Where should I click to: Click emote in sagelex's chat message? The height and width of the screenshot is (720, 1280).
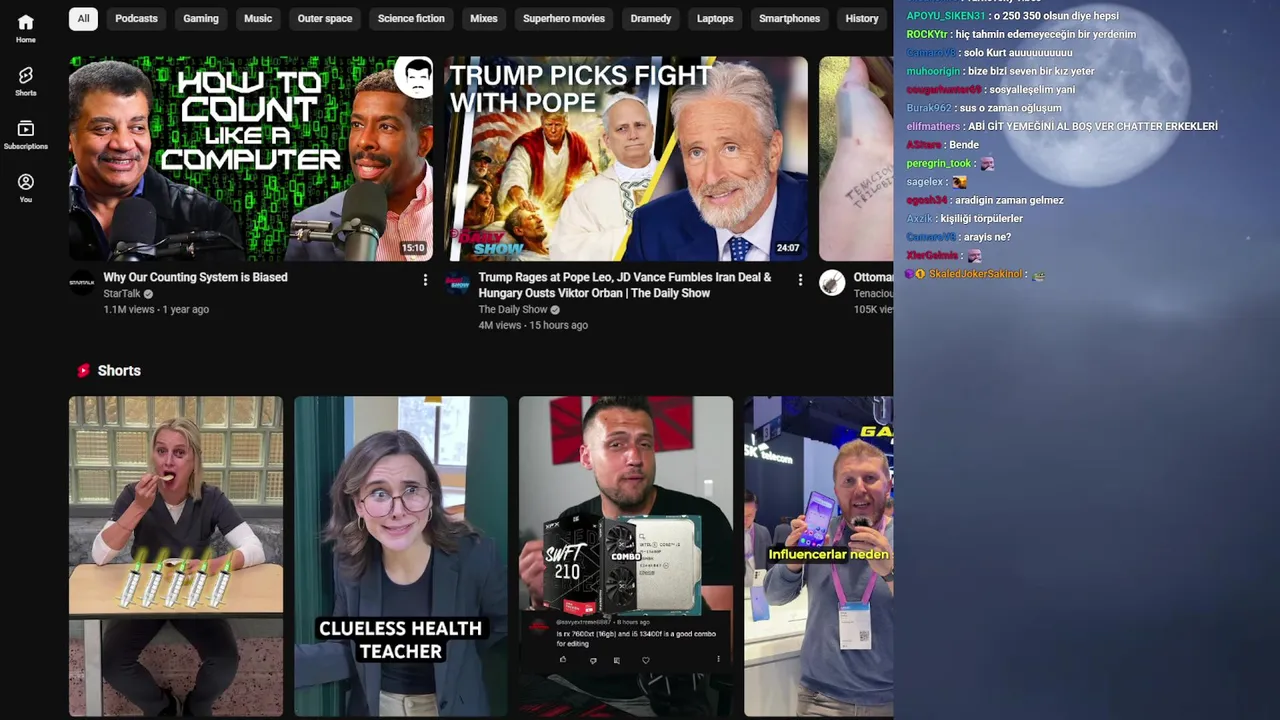click(x=959, y=182)
